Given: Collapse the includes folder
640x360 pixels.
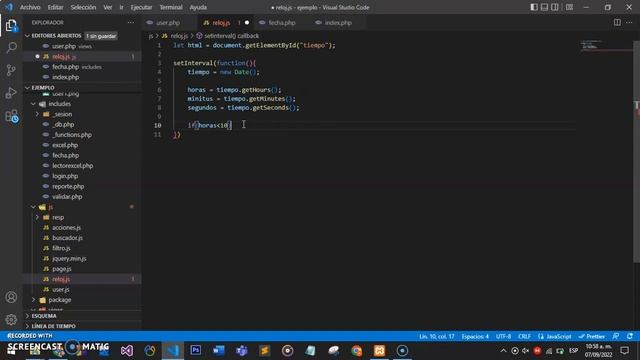Looking at the screenshot, I should pyautogui.click(x=34, y=104).
